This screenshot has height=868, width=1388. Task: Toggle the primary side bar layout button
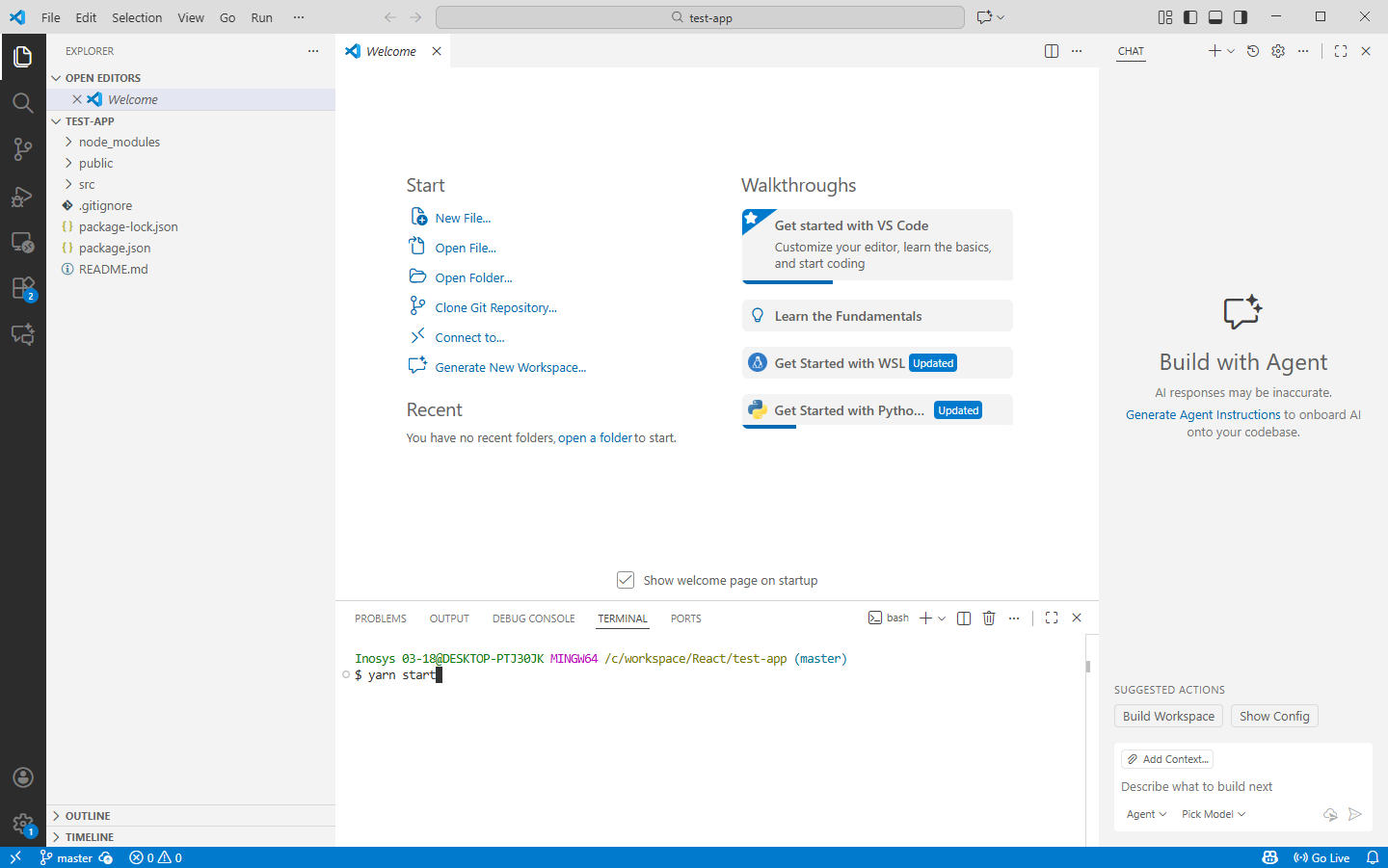coord(1190,17)
